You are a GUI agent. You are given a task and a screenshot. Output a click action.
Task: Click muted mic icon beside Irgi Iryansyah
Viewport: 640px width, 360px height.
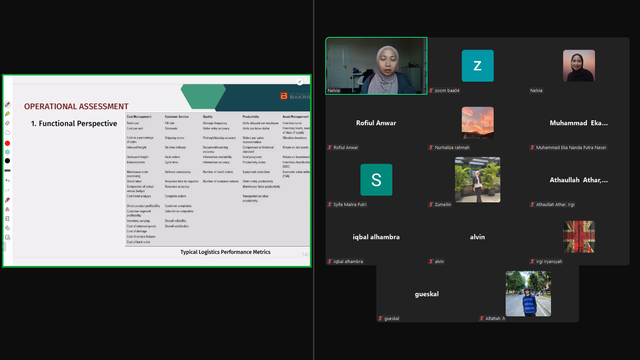pyautogui.click(x=532, y=262)
